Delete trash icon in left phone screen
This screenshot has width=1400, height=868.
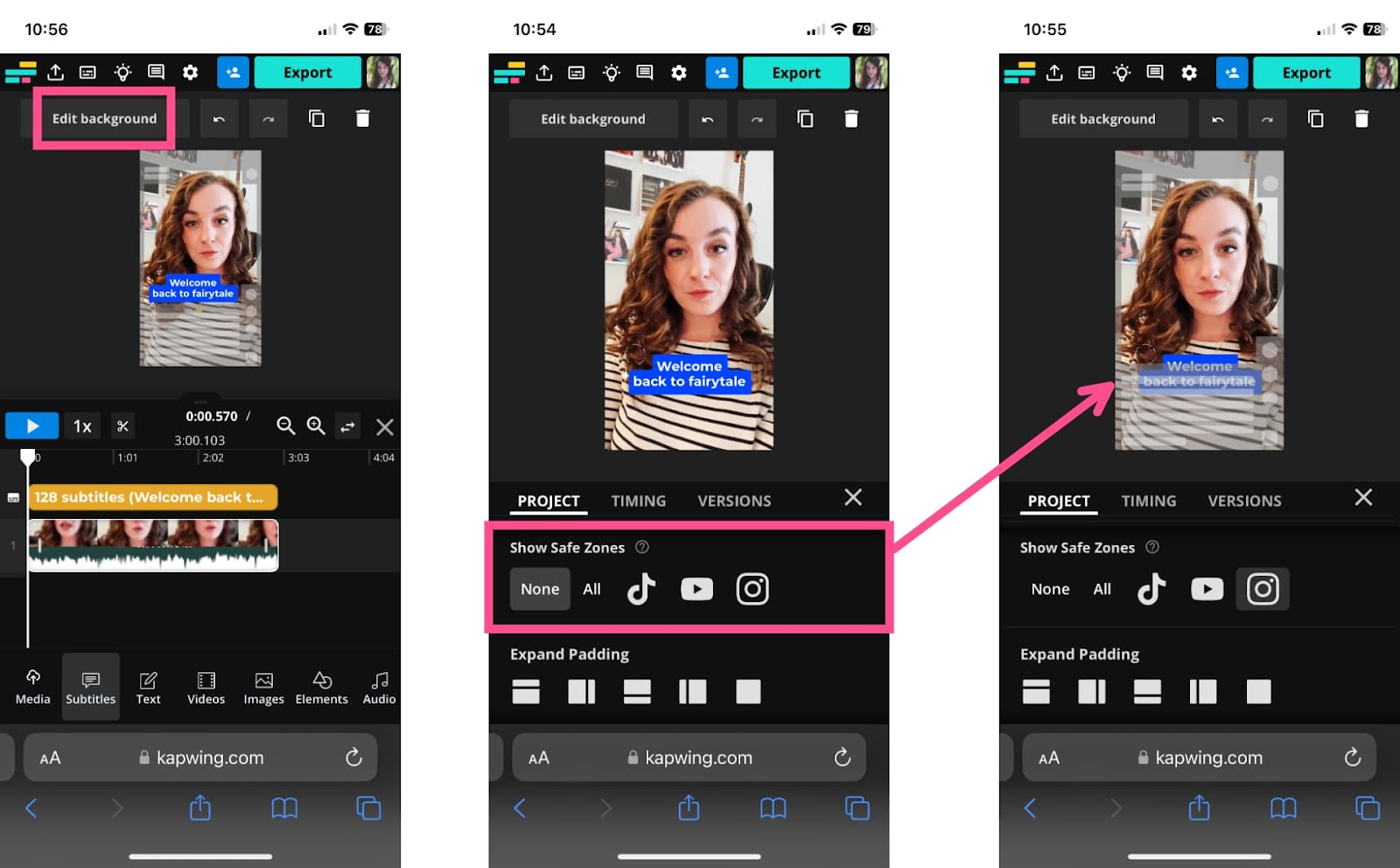point(362,118)
